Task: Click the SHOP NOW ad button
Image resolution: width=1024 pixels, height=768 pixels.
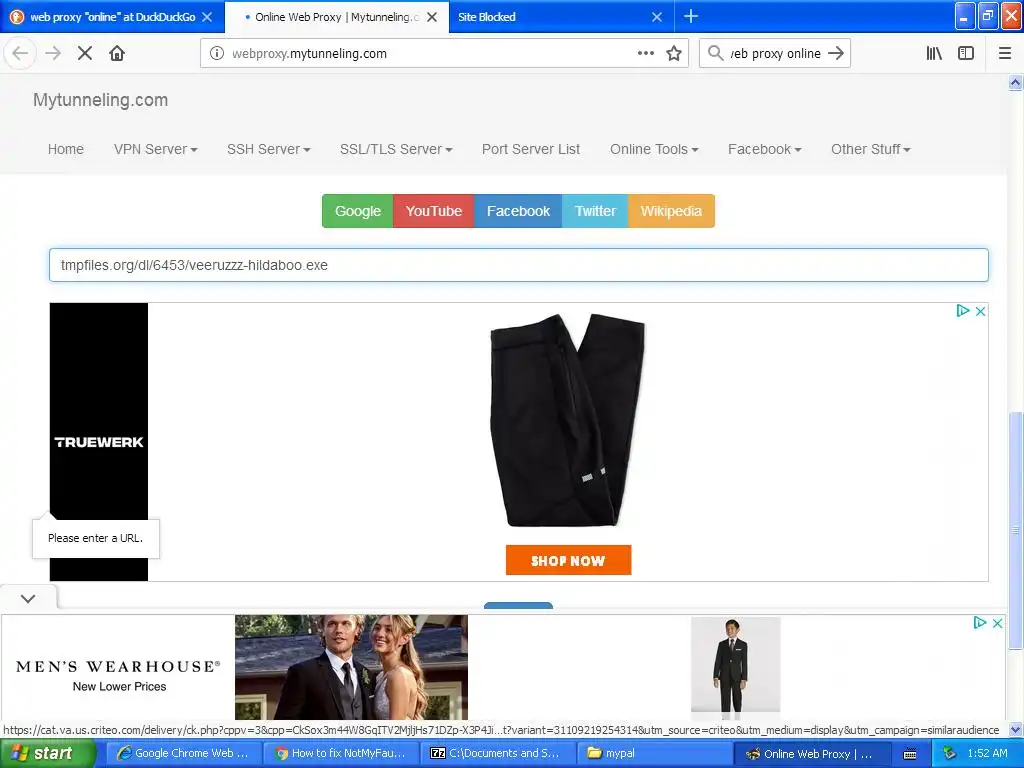Action: tap(568, 560)
